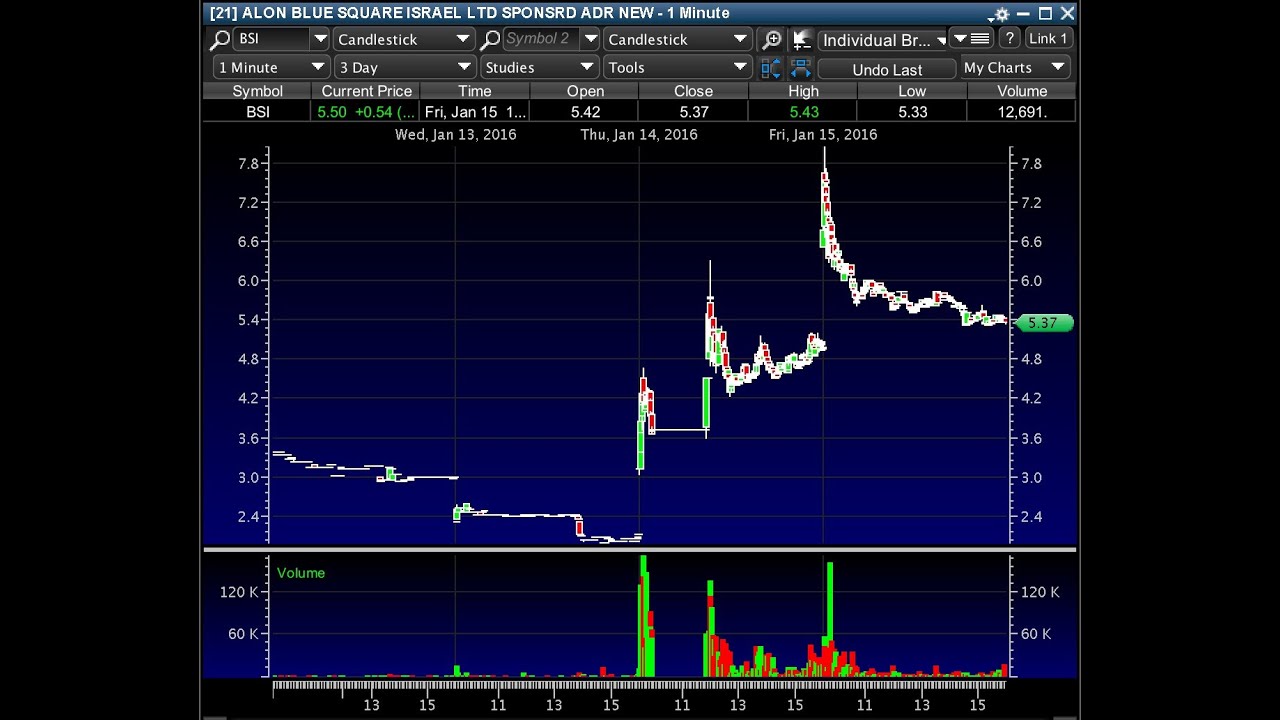Click the zoom-in magnifier icon
This screenshot has width=1280, height=720.
(x=772, y=40)
